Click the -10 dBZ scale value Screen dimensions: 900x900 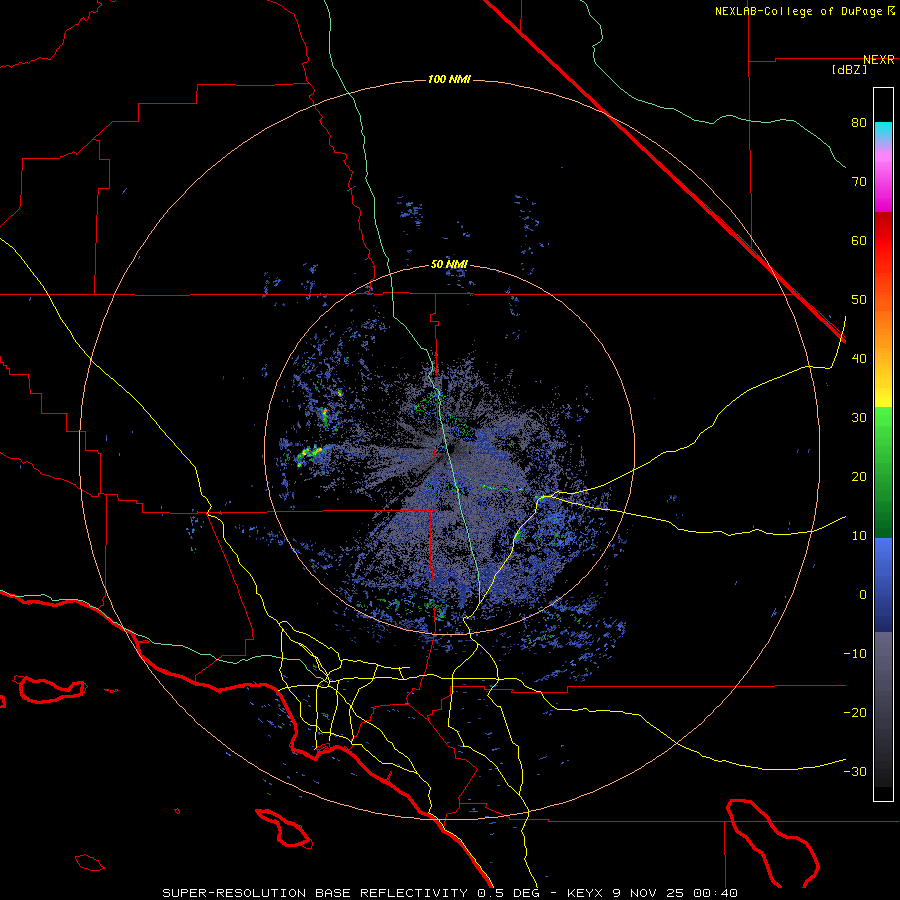855,654
